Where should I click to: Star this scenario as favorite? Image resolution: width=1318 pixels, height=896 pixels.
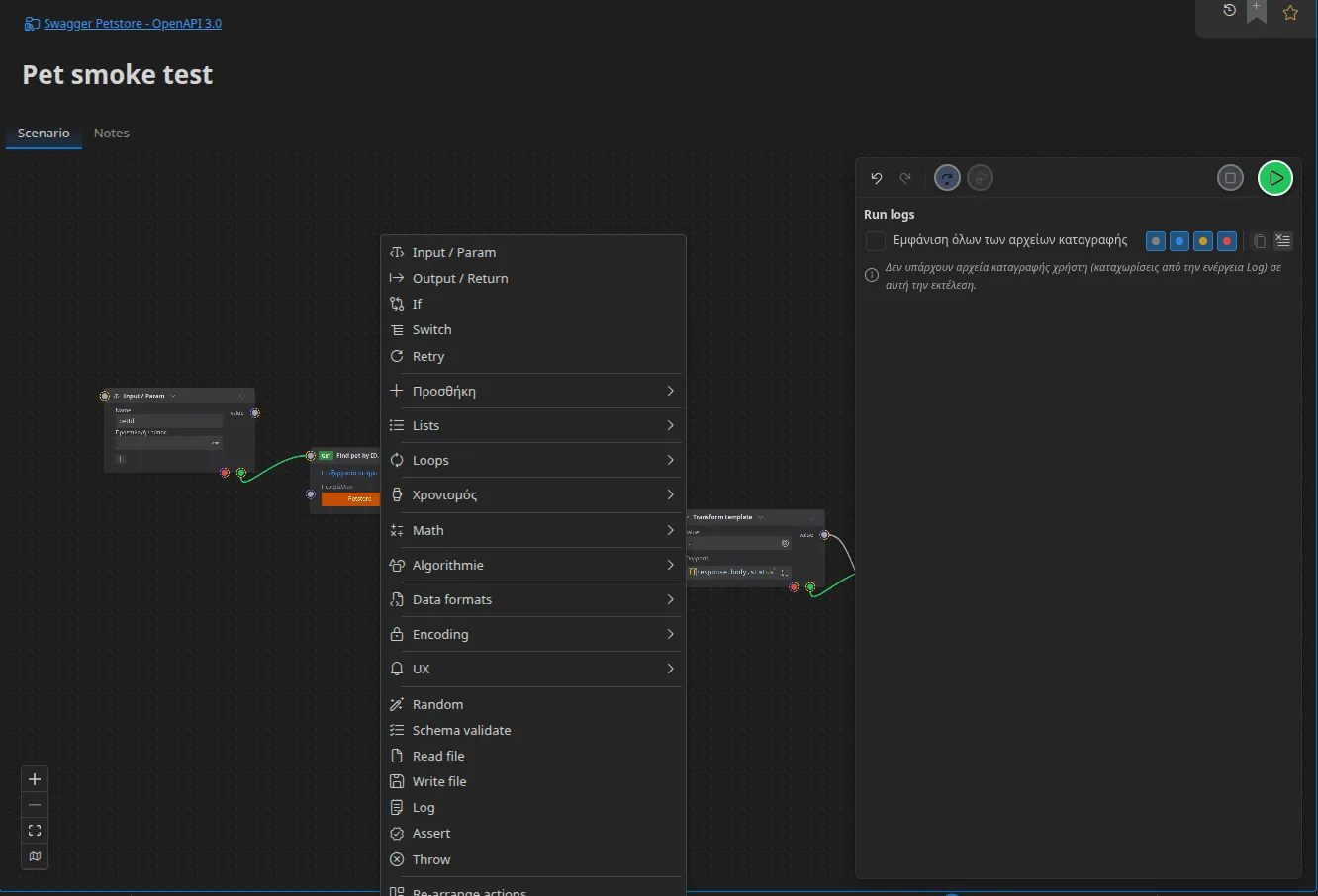point(1290,13)
